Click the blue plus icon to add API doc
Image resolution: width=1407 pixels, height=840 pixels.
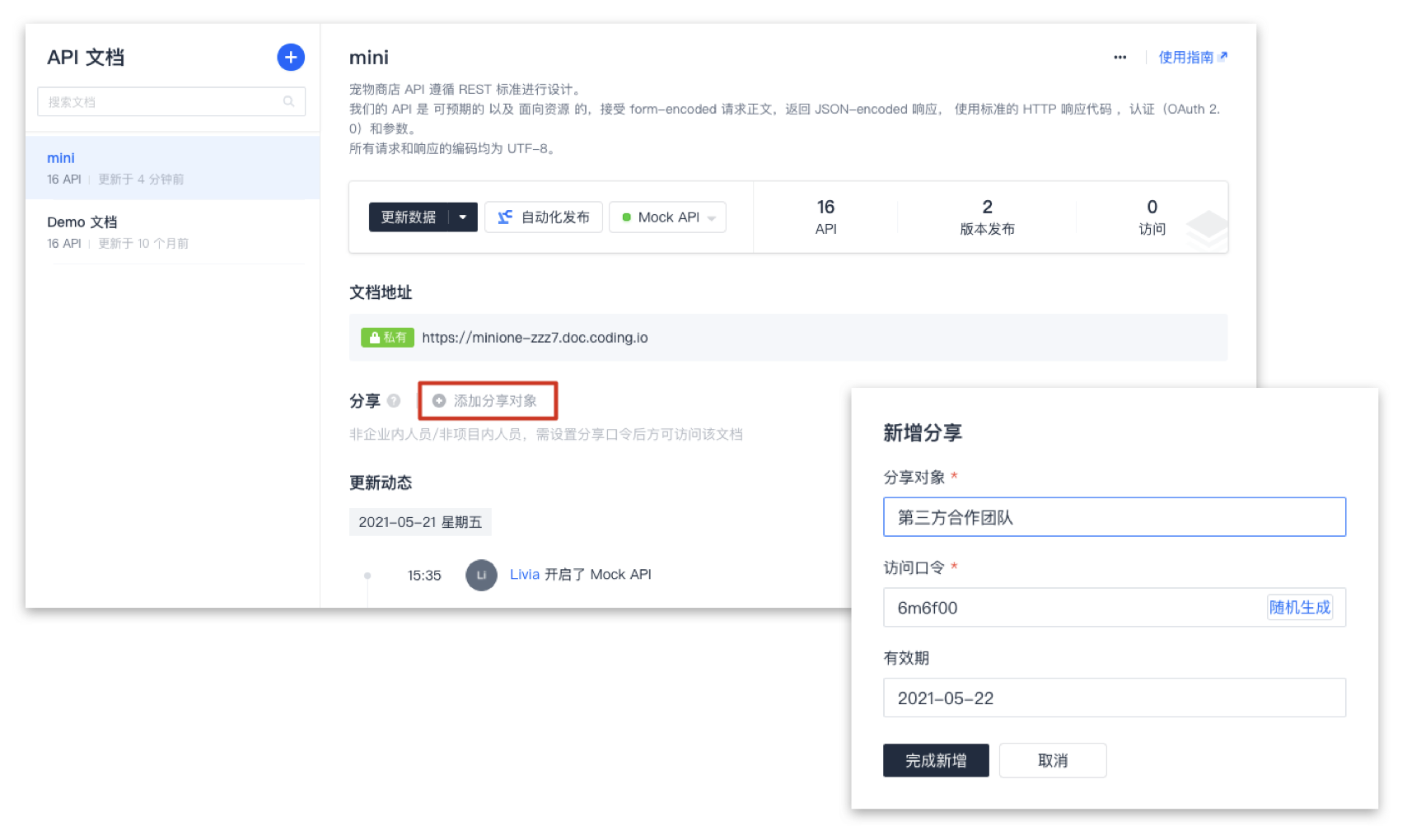pyautogui.click(x=291, y=57)
